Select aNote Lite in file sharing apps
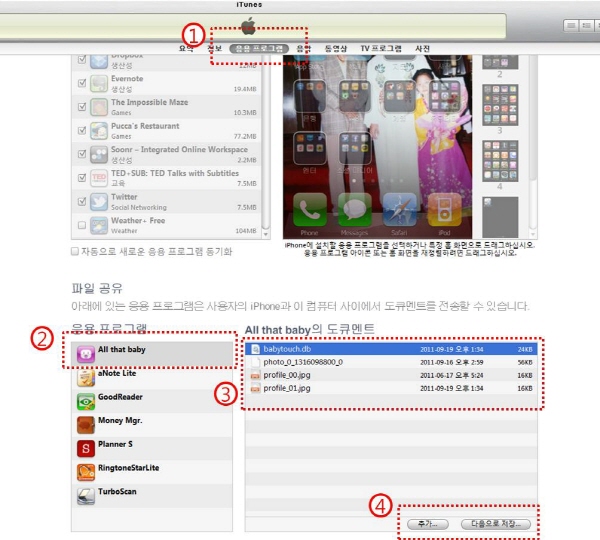 point(152,377)
